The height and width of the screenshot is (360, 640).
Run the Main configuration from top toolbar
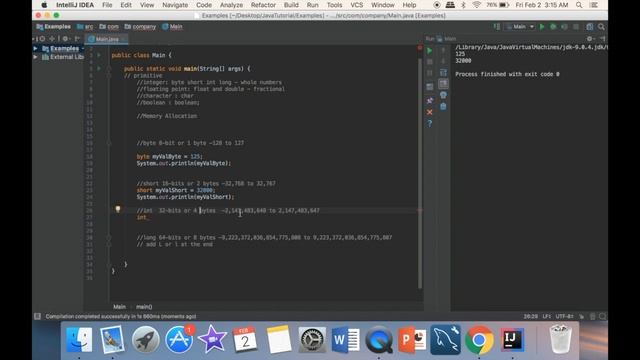click(542, 27)
